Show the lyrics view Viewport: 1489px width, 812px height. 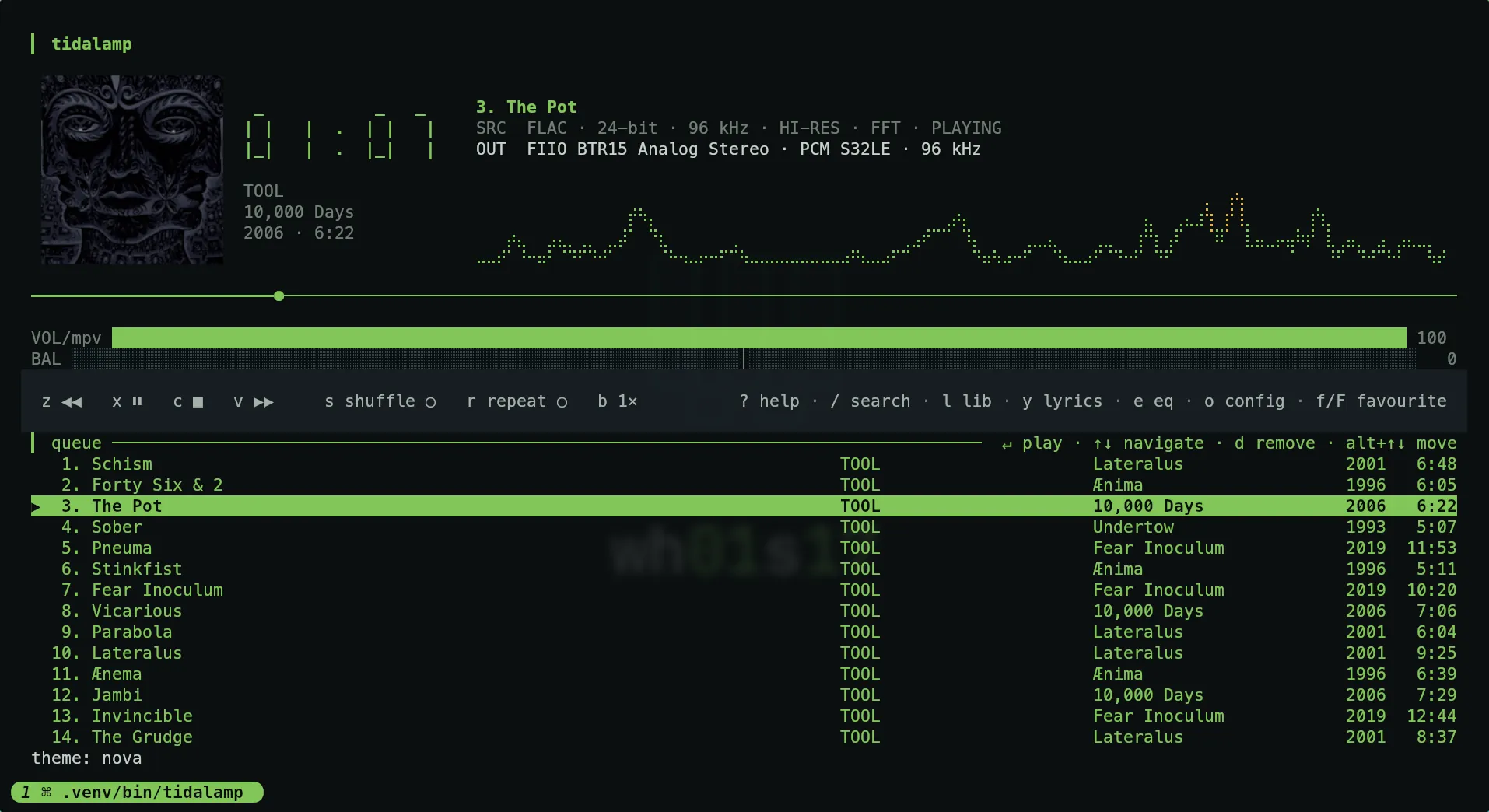pyautogui.click(x=1062, y=401)
